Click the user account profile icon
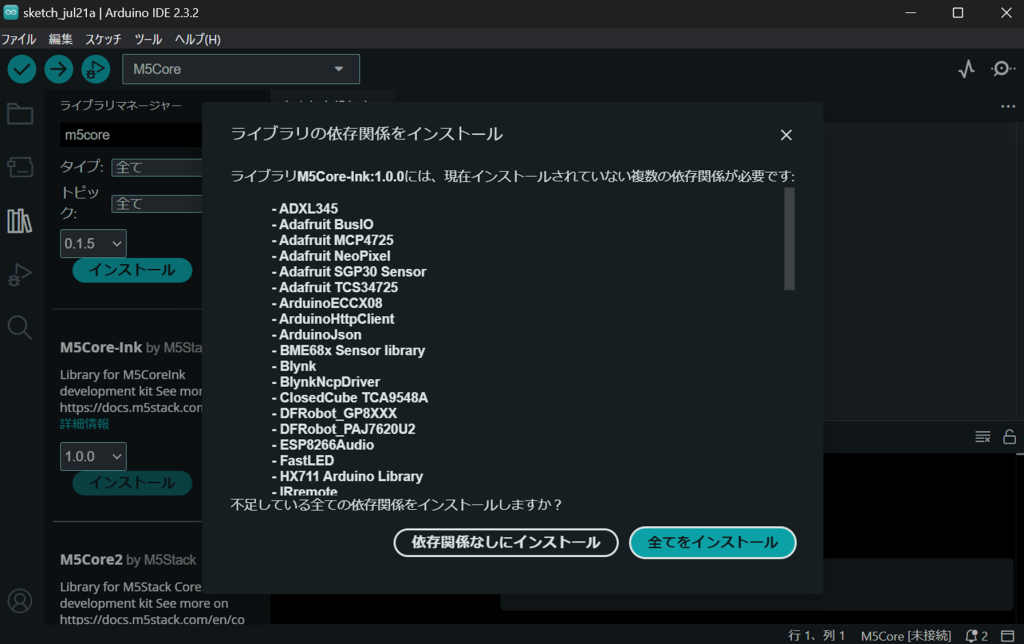This screenshot has height=644, width=1024. [20, 601]
